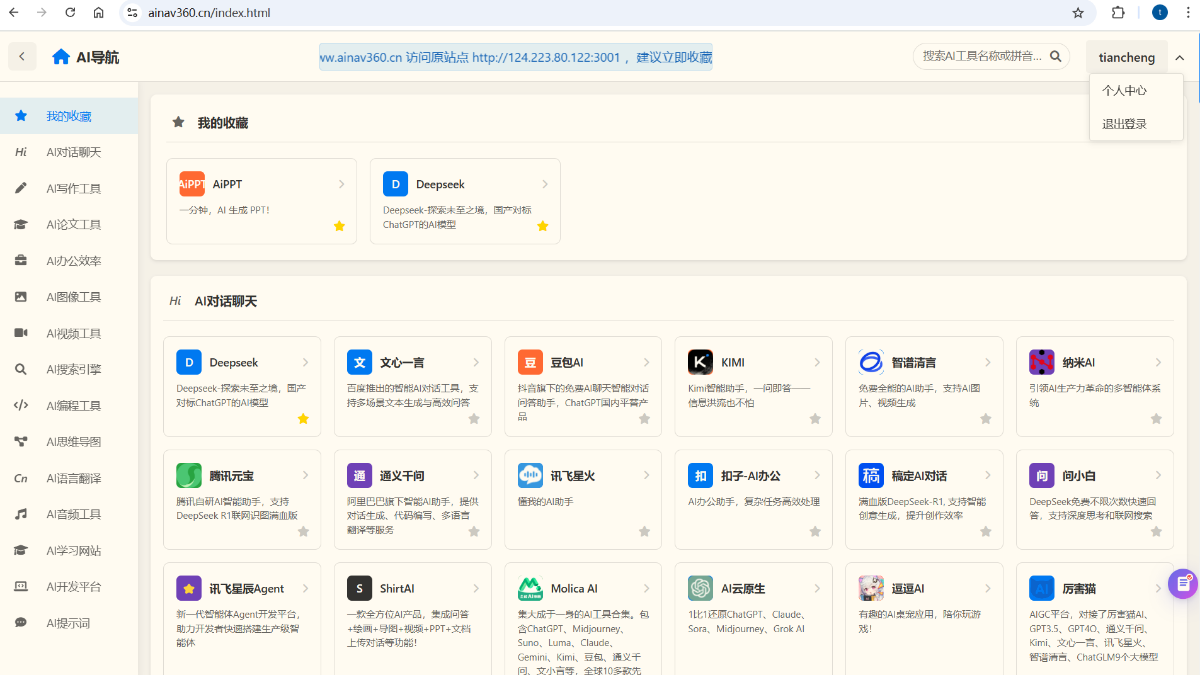Click the 通义千问 card icon

click(x=360, y=475)
